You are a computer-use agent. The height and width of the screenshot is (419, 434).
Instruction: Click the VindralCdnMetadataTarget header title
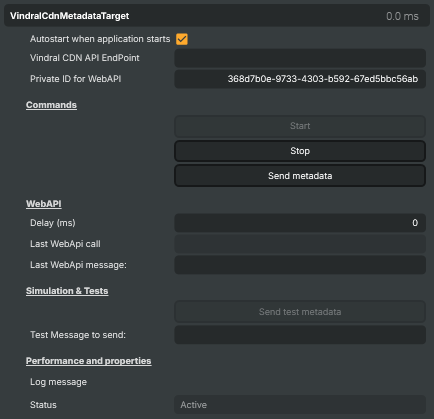(69, 16)
